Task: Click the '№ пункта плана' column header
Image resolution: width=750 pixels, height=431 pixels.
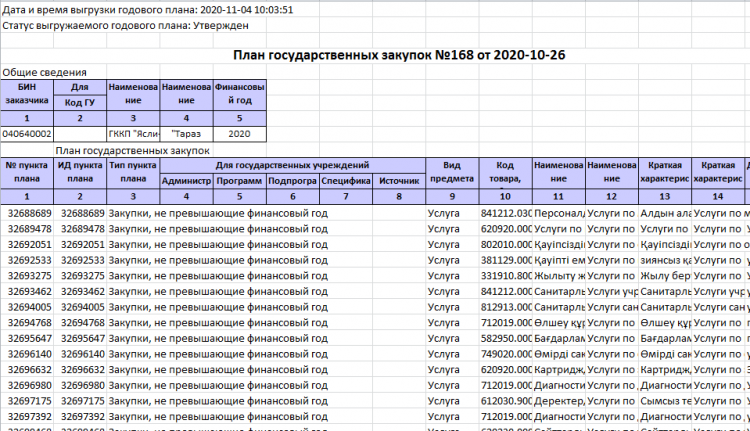Action: pyautogui.click(x=27, y=173)
